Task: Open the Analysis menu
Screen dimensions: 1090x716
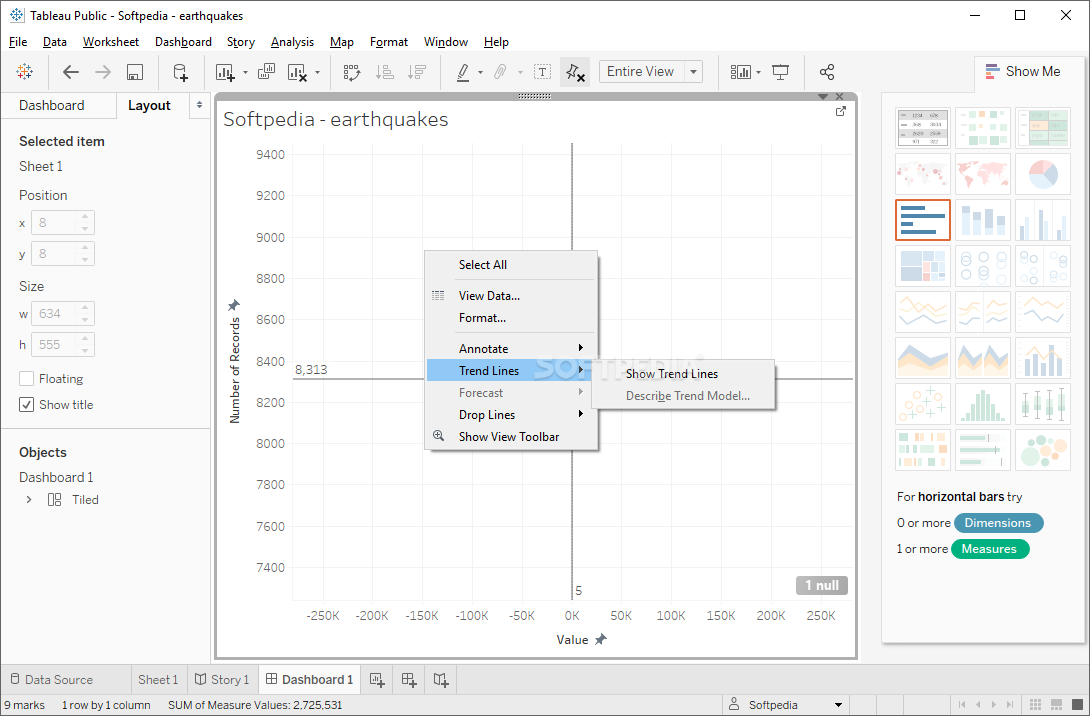Action: [292, 42]
